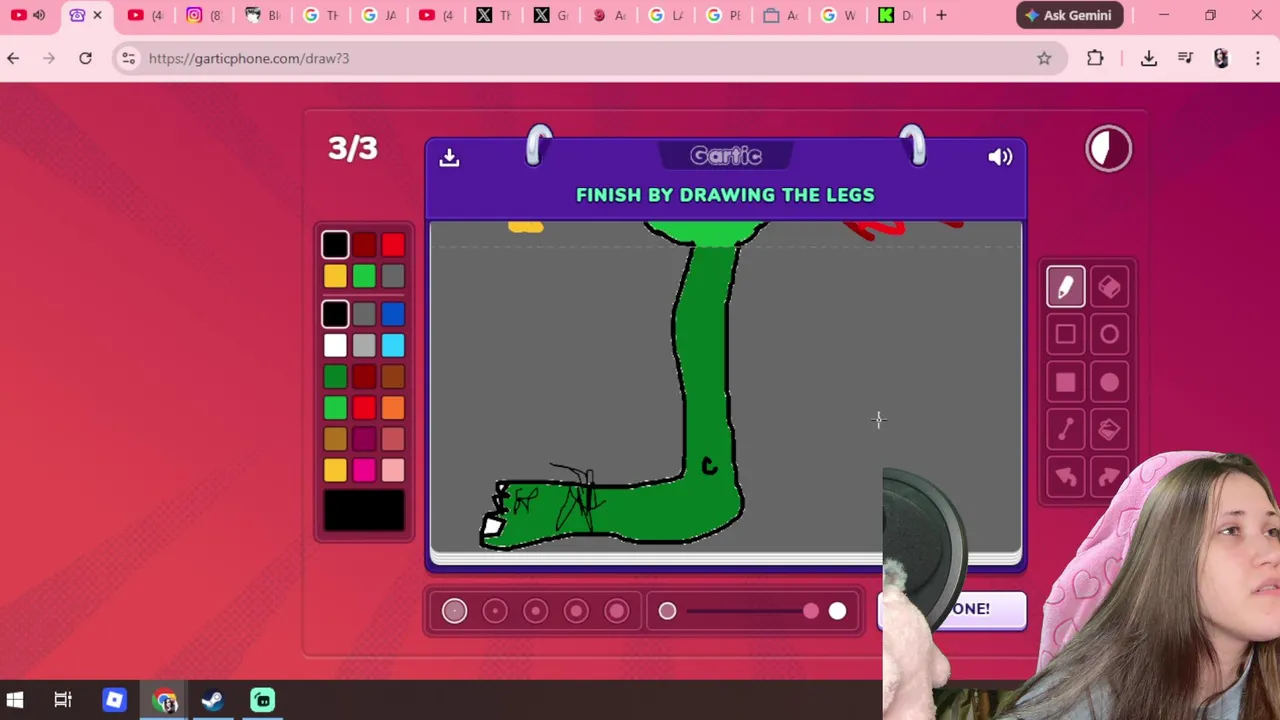
Task: Pick the maroon purple color swatch
Action: (x=364, y=439)
